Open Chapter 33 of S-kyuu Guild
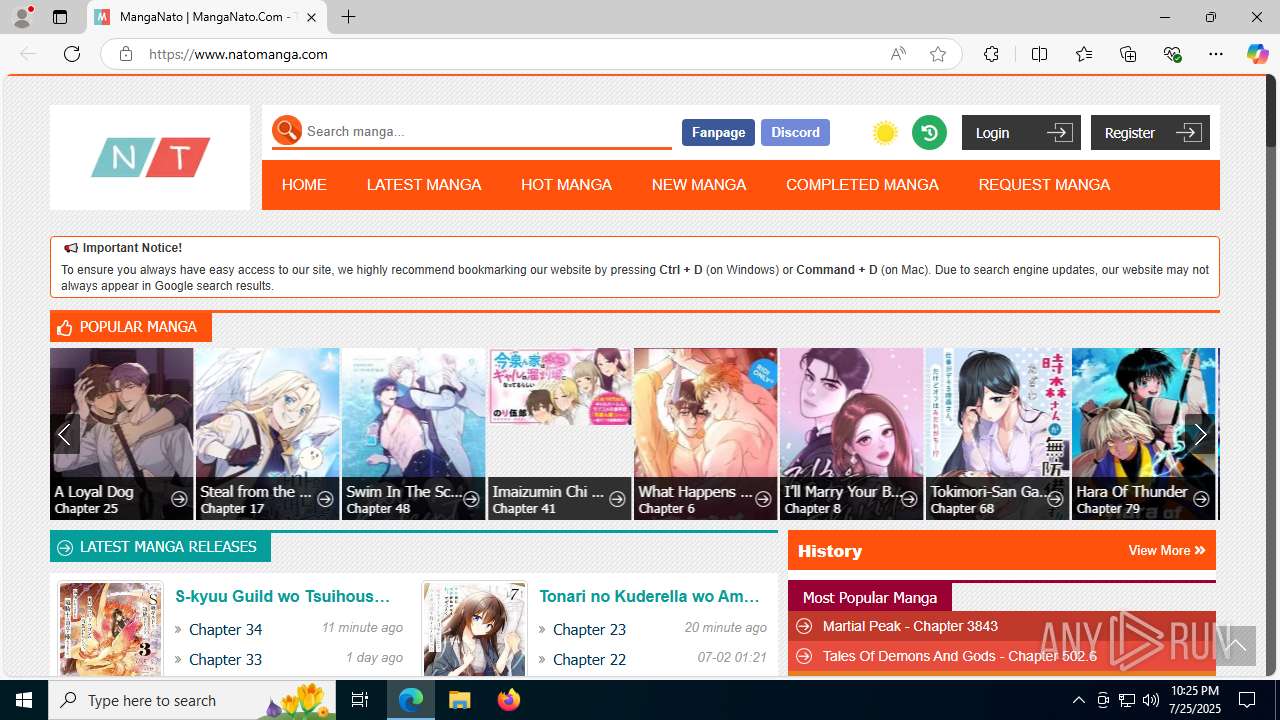The width and height of the screenshot is (1280, 720). click(225, 659)
